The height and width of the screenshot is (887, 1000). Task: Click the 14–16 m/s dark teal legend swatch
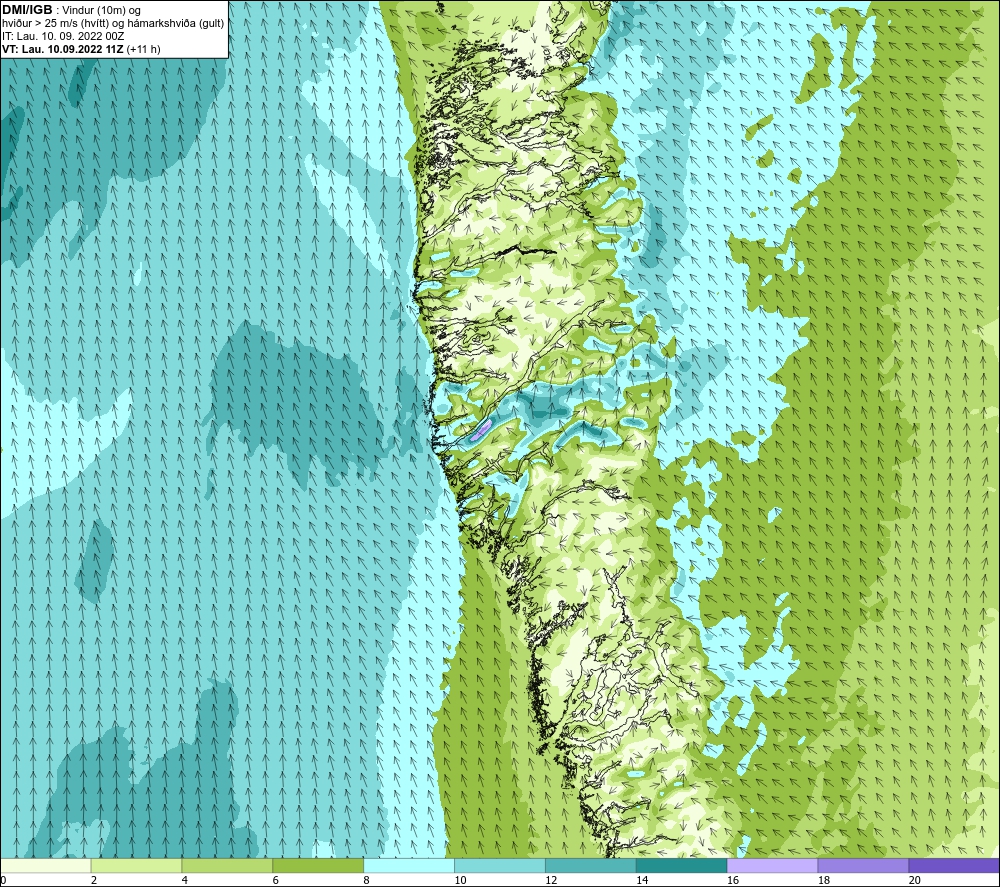pyautogui.click(x=681, y=865)
